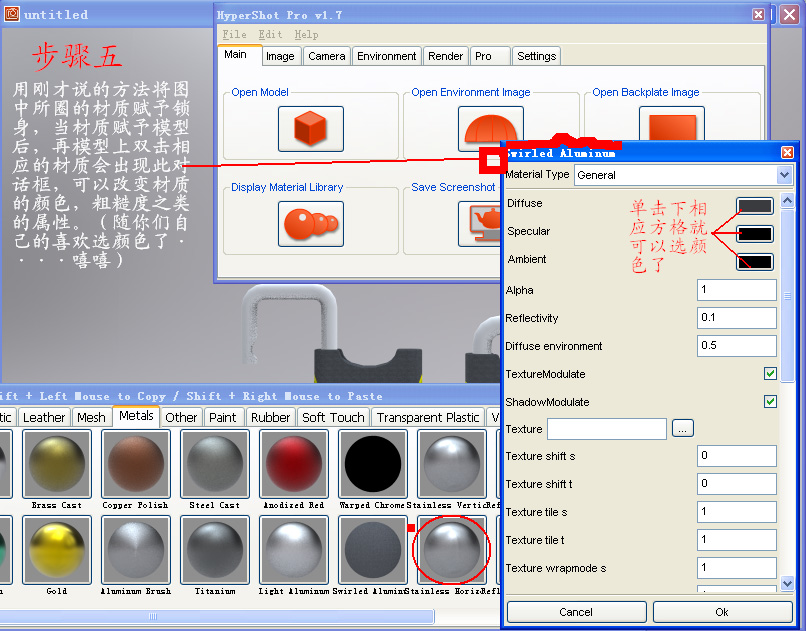Click the Texture tile s field
806x631 pixels.
(737, 512)
